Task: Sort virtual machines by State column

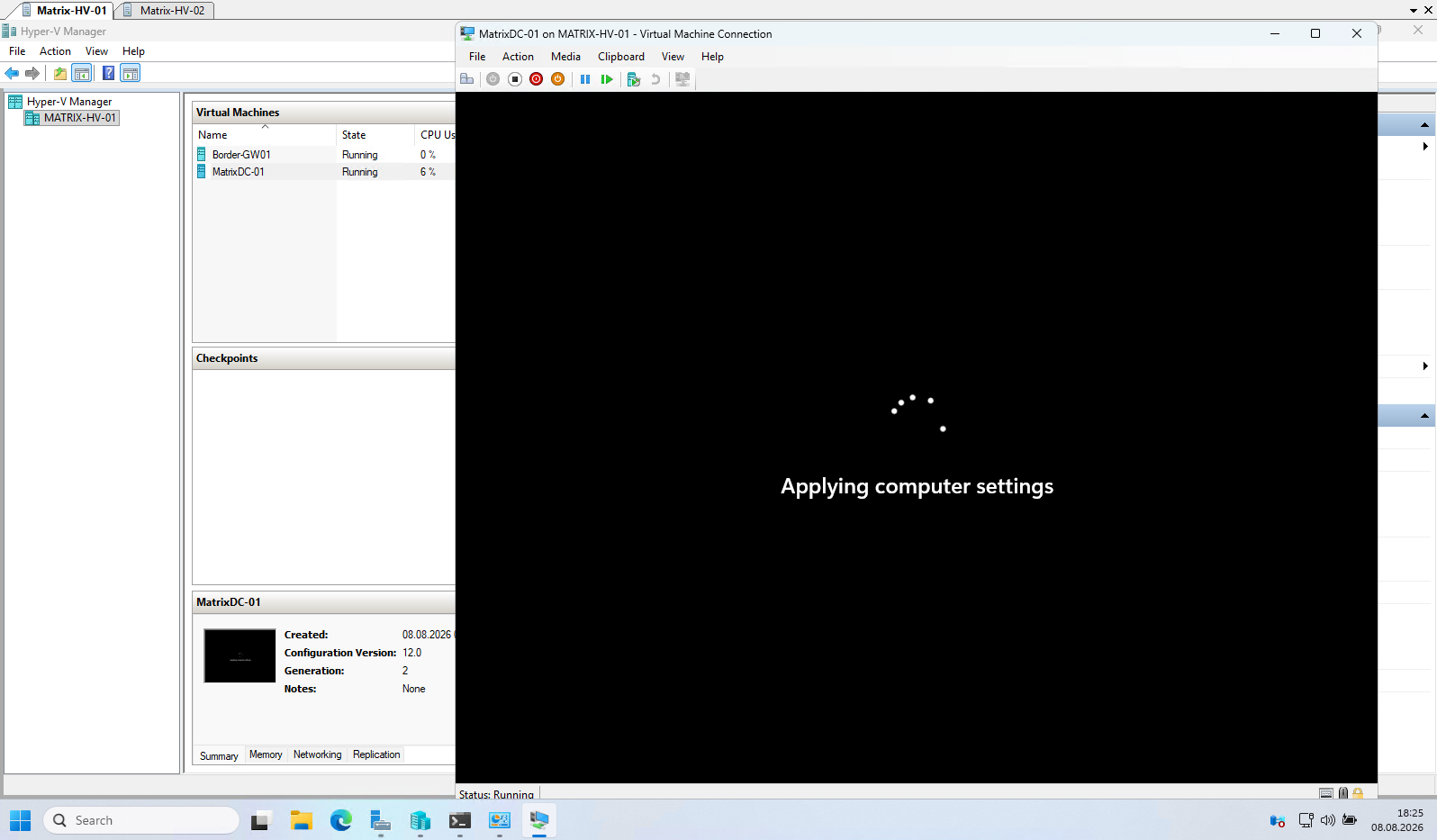Action: [375, 135]
